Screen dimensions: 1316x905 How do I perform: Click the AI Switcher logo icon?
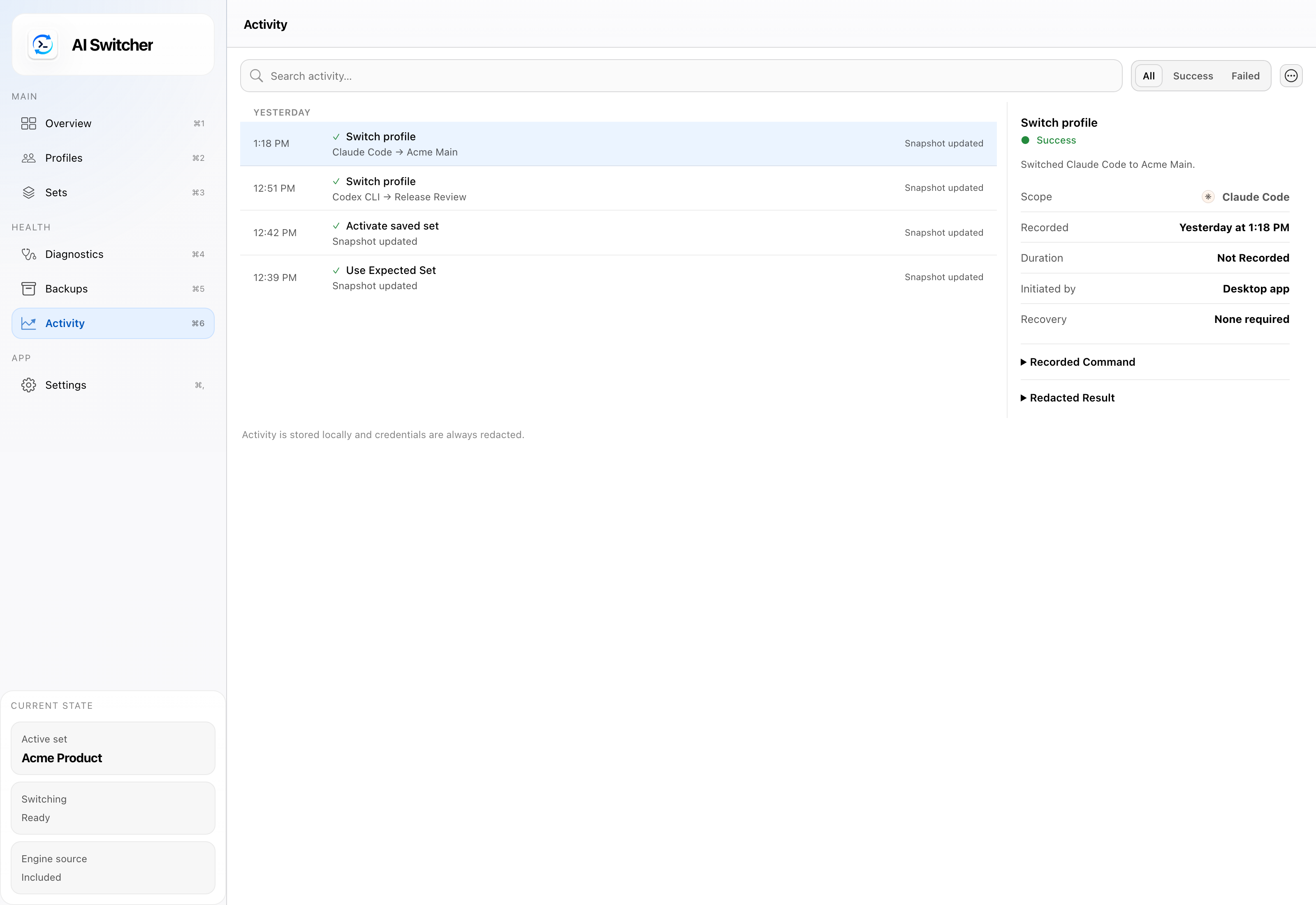[42, 45]
